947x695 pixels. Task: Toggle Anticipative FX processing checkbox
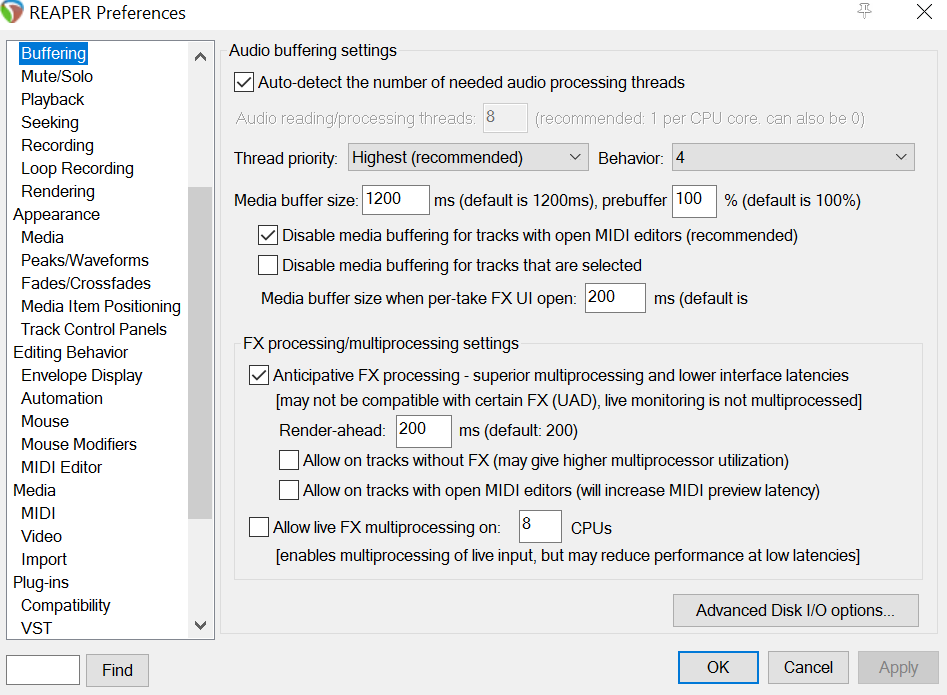click(258, 376)
